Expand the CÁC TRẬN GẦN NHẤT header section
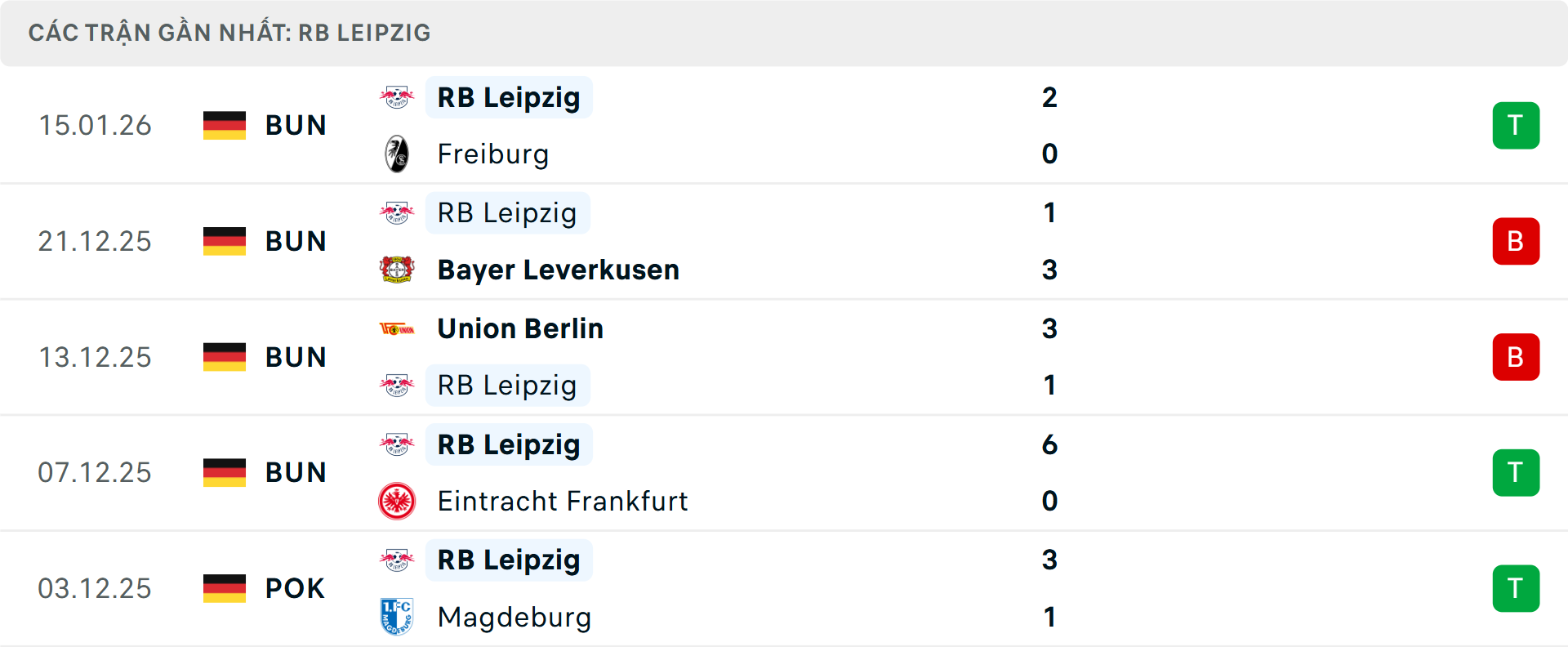Image resolution: width=1568 pixels, height=647 pixels. (x=229, y=33)
